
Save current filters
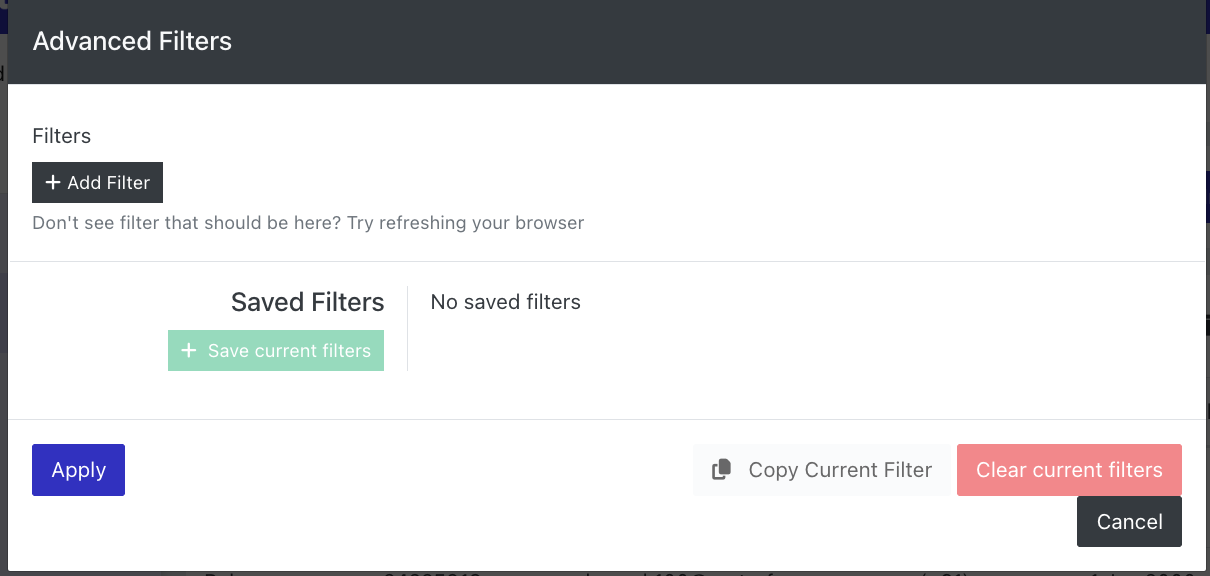(276, 351)
